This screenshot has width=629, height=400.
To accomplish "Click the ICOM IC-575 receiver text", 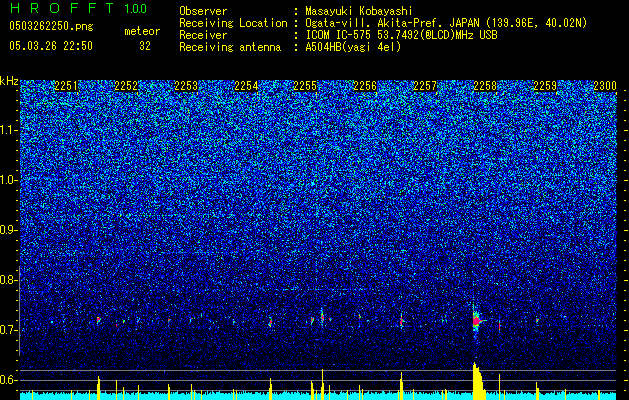I will click(401, 35).
